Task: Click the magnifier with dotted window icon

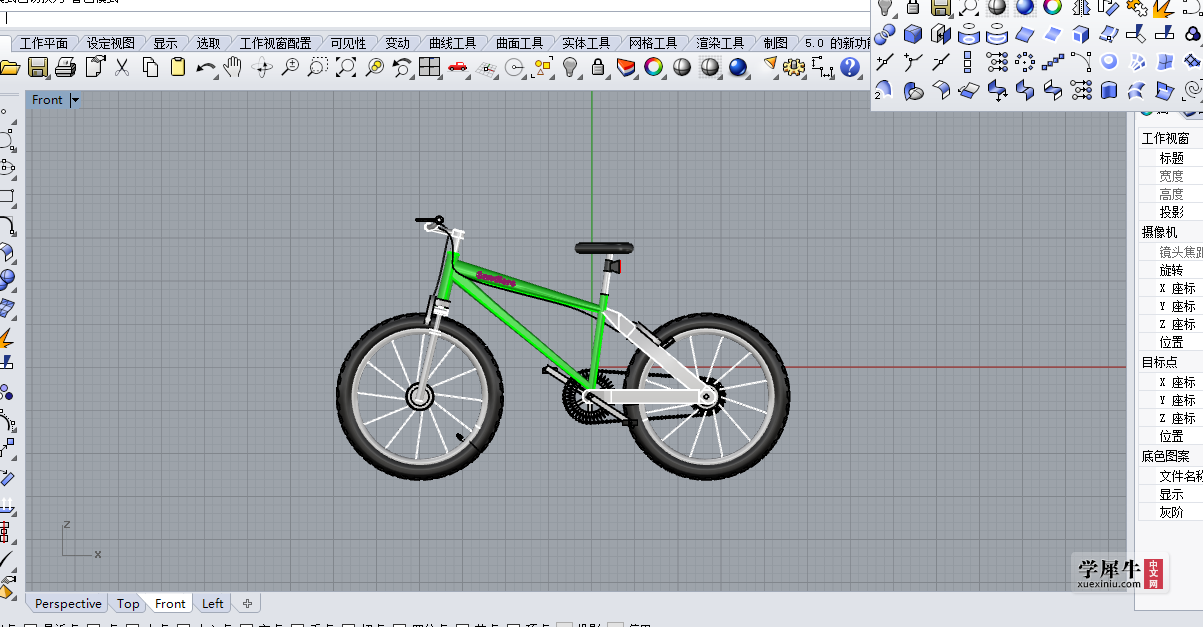Action: pyautogui.click(x=317, y=68)
